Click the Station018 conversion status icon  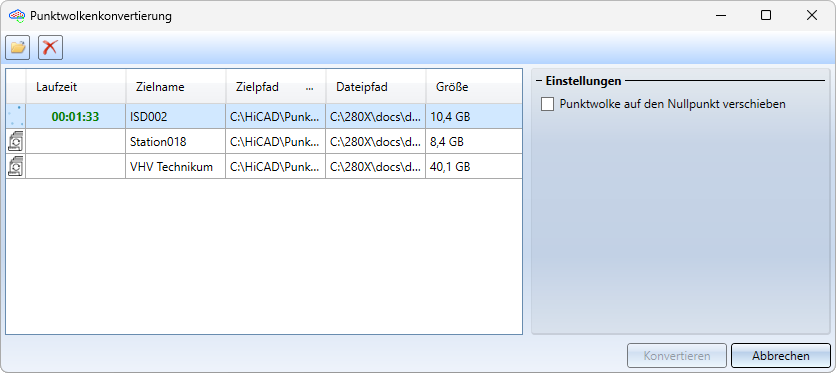click(16, 142)
